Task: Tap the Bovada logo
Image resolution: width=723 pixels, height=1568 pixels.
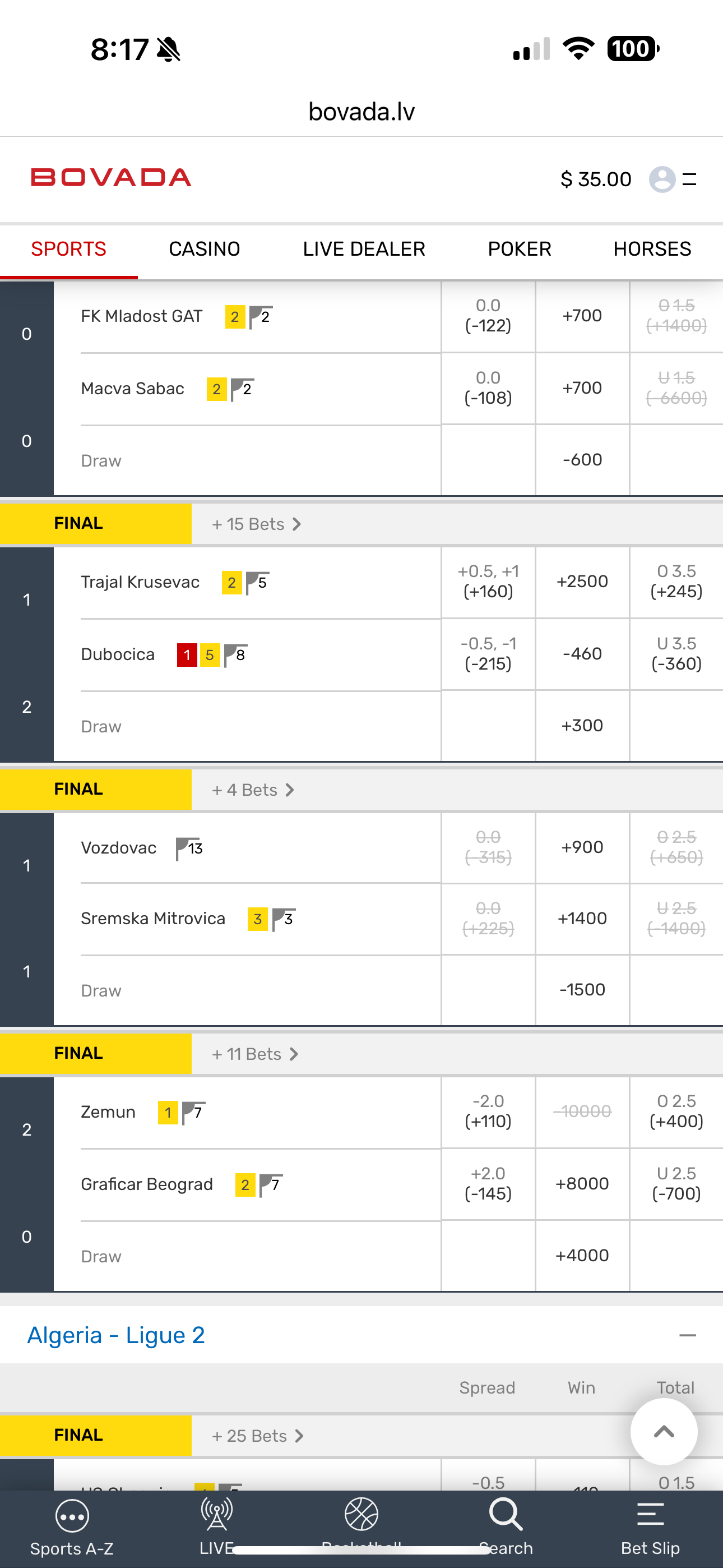Action: [112, 178]
